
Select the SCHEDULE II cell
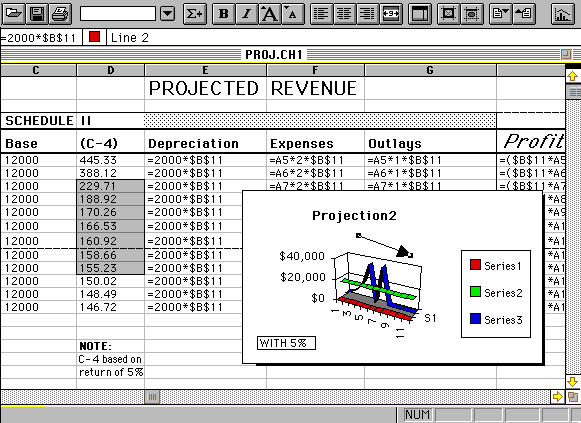tap(48, 121)
